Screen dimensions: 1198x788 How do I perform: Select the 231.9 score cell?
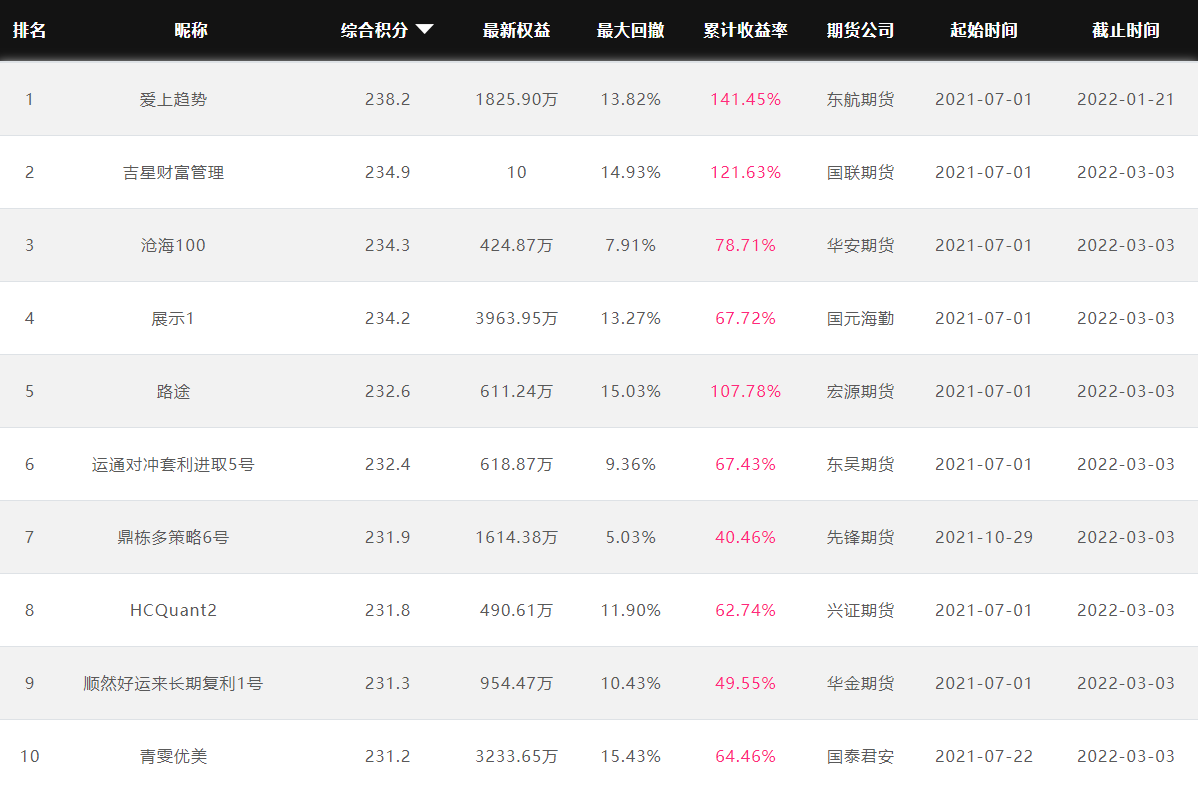point(387,537)
